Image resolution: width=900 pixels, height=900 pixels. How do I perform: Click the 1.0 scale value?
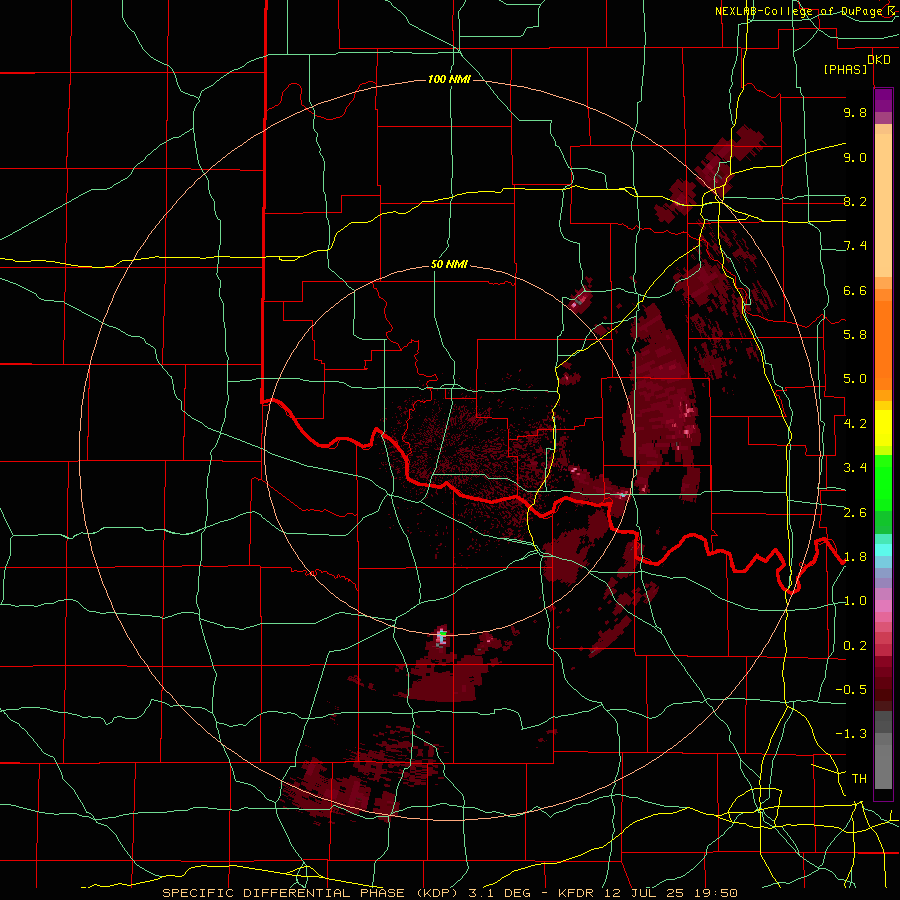(x=855, y=601)
